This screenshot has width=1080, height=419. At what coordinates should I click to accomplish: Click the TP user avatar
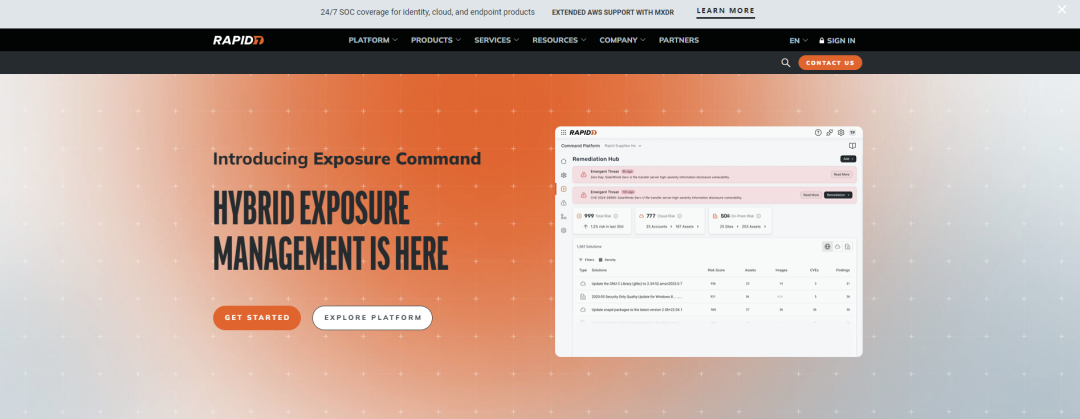coord(852,132)
